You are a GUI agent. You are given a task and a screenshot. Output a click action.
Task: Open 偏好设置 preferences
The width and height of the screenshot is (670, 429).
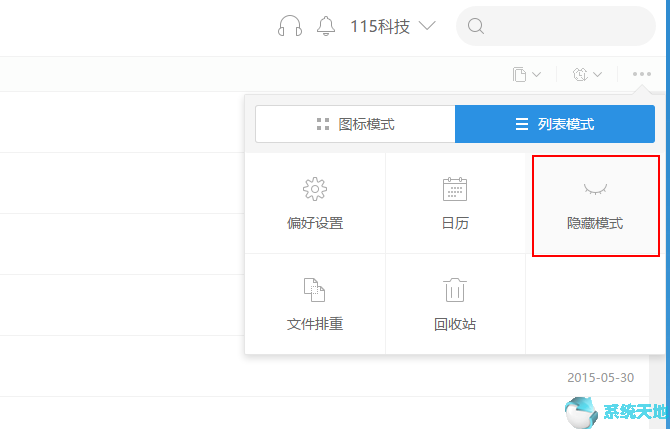point(315,203)
